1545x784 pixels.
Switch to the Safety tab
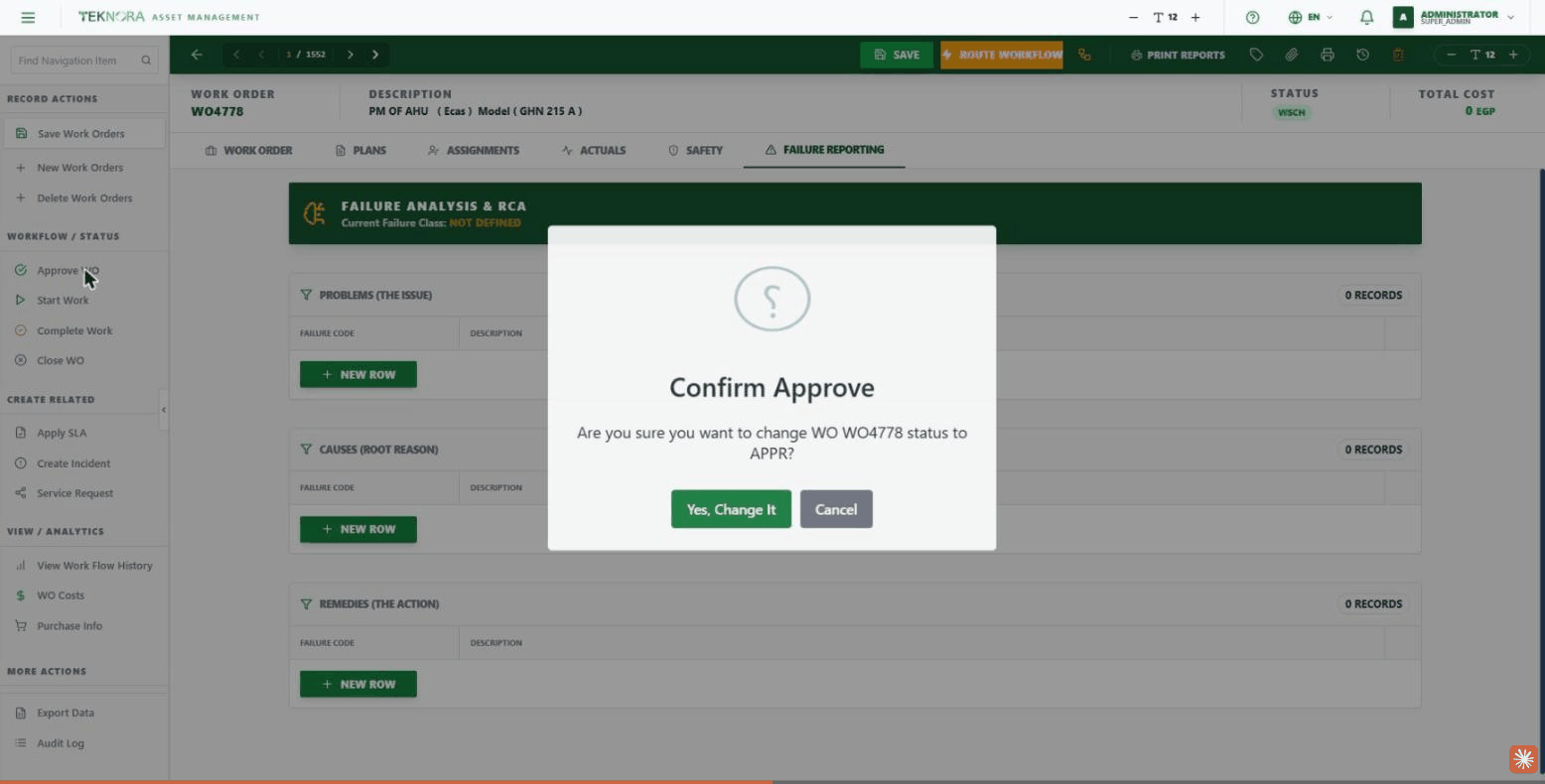click(695, 151)
